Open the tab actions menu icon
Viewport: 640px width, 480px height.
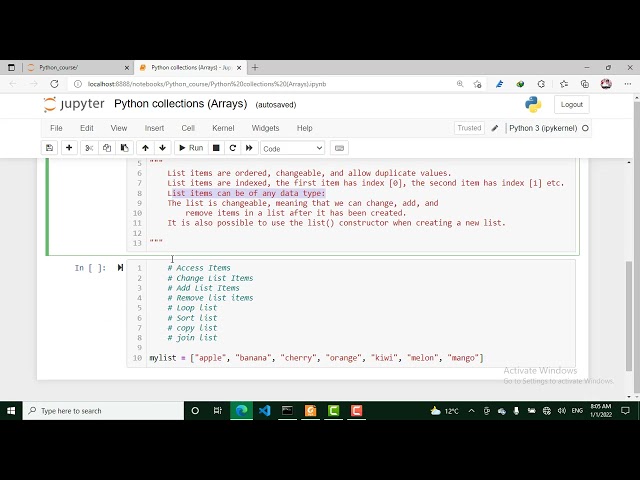click(11, 68)
